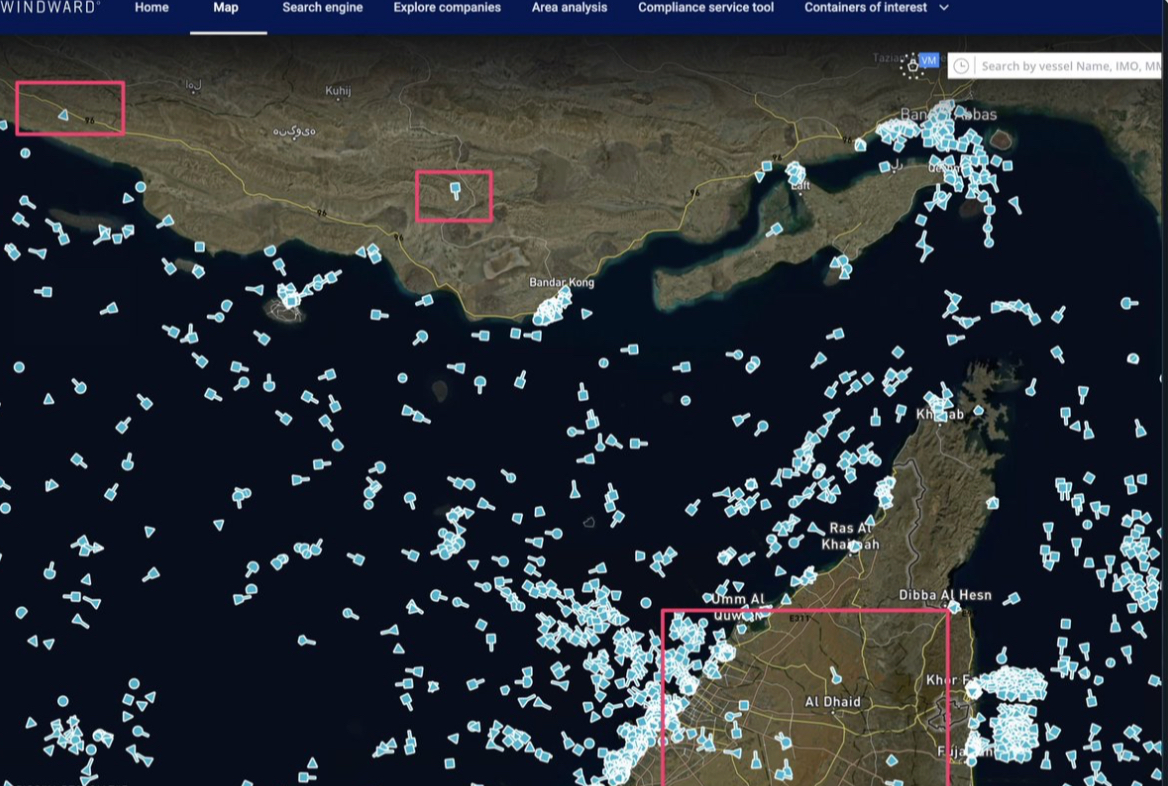This screenshot has width=1168, height=786.
Task: Navigate to Area analysis
Action: (569, 8)
